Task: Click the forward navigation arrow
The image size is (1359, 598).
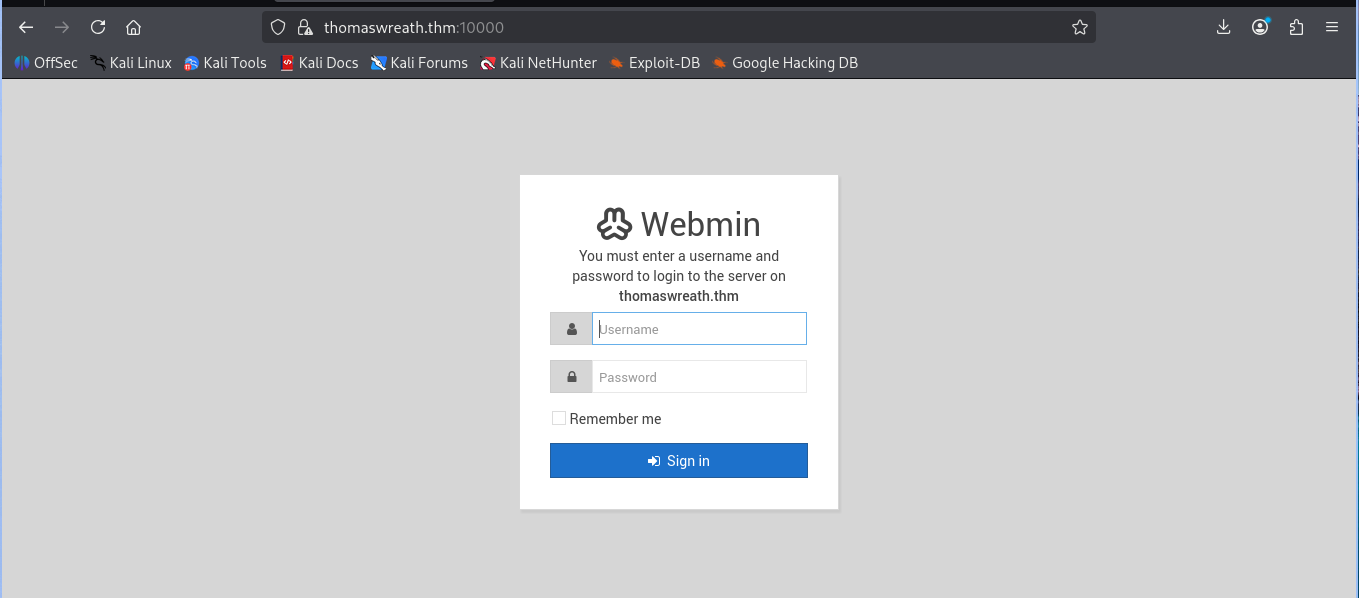Action: point(62,27)
